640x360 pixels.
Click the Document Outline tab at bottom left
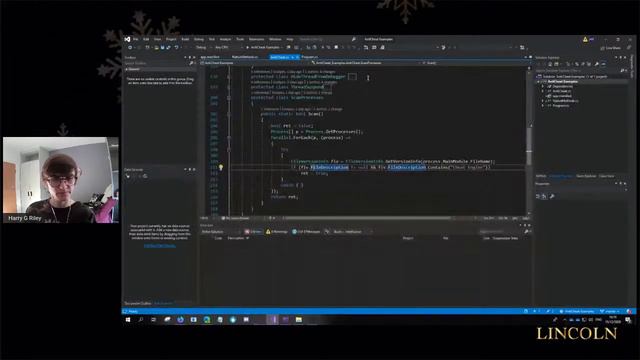(138, 303)
